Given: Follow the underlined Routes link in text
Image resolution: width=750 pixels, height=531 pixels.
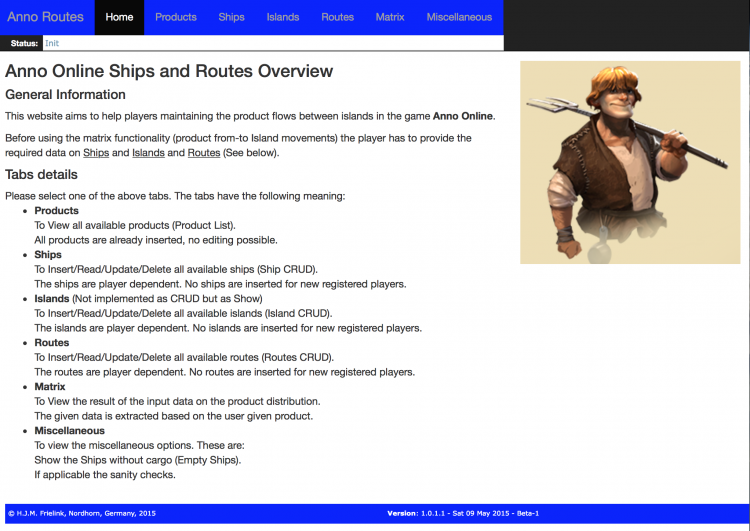Looking at the screenshot, I should (x=204, y=153).
